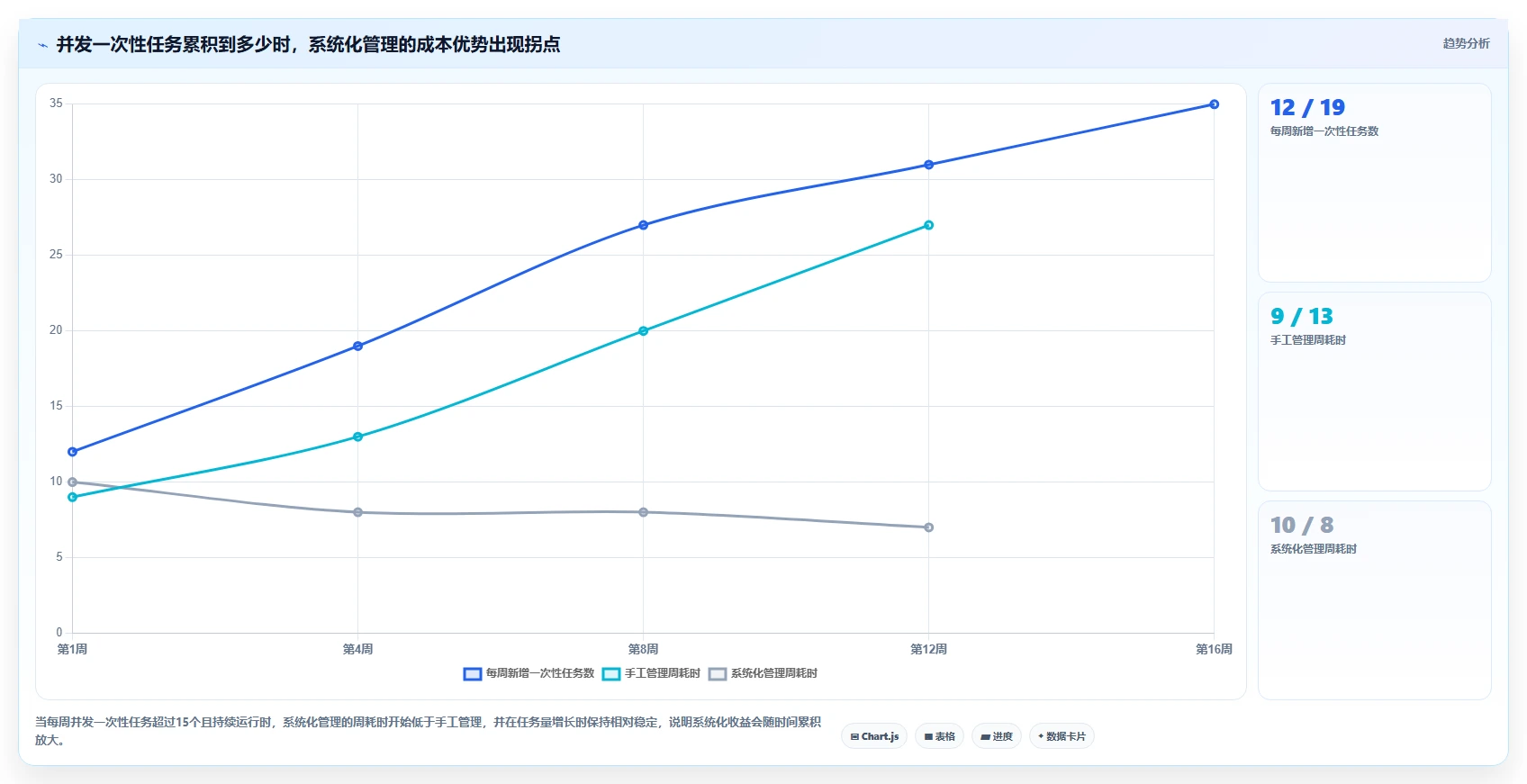The height and width of the screenshot is (784, 1527).
Task: Click the blue data point at 第4周
Action: click(358, 346)
